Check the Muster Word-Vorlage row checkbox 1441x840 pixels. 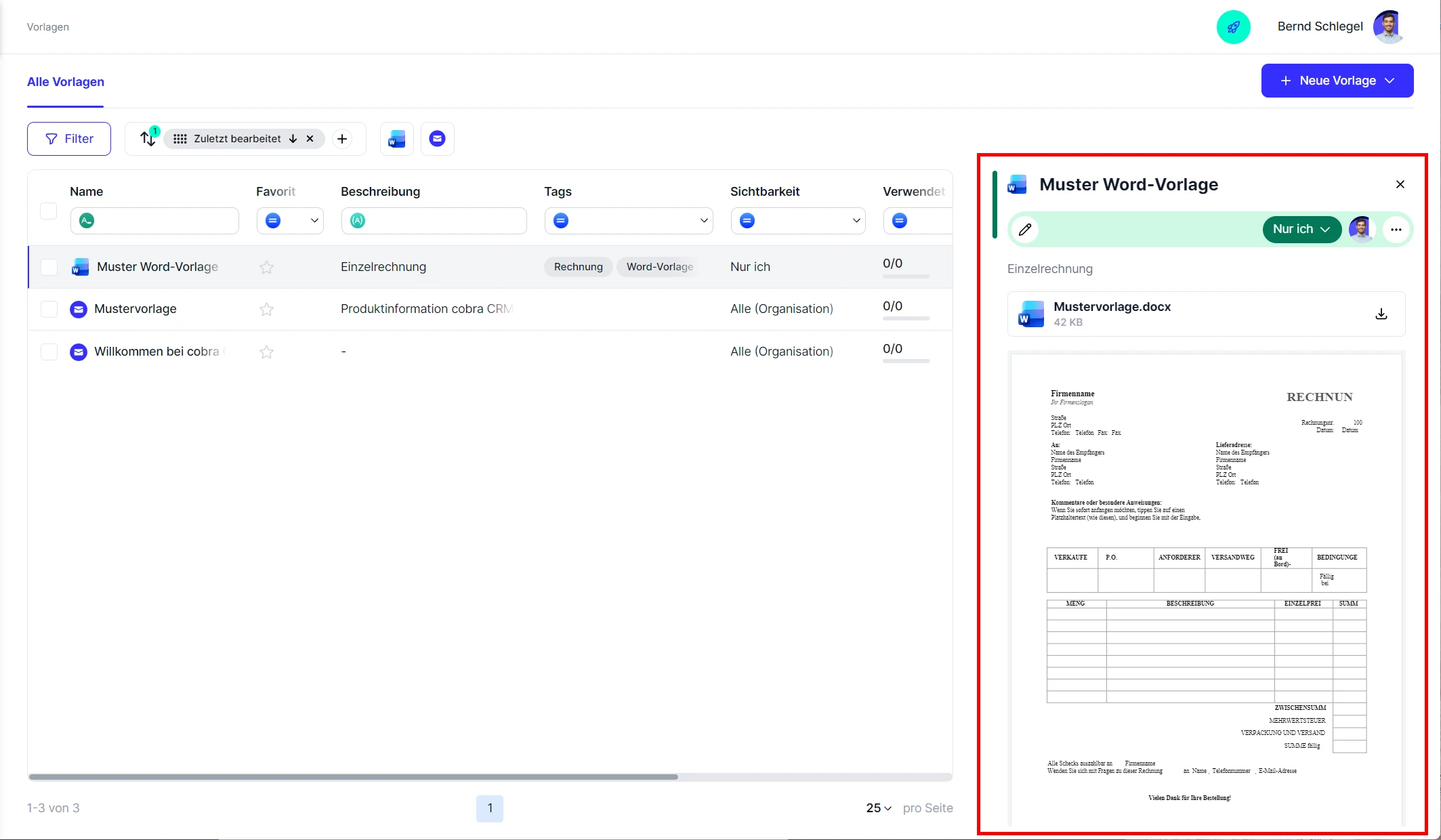click(x=49, y=267)
